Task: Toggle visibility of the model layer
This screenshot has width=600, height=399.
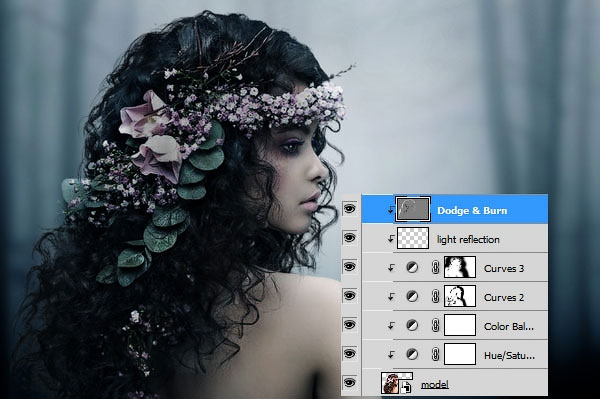Action: click(x=349, y=383)
